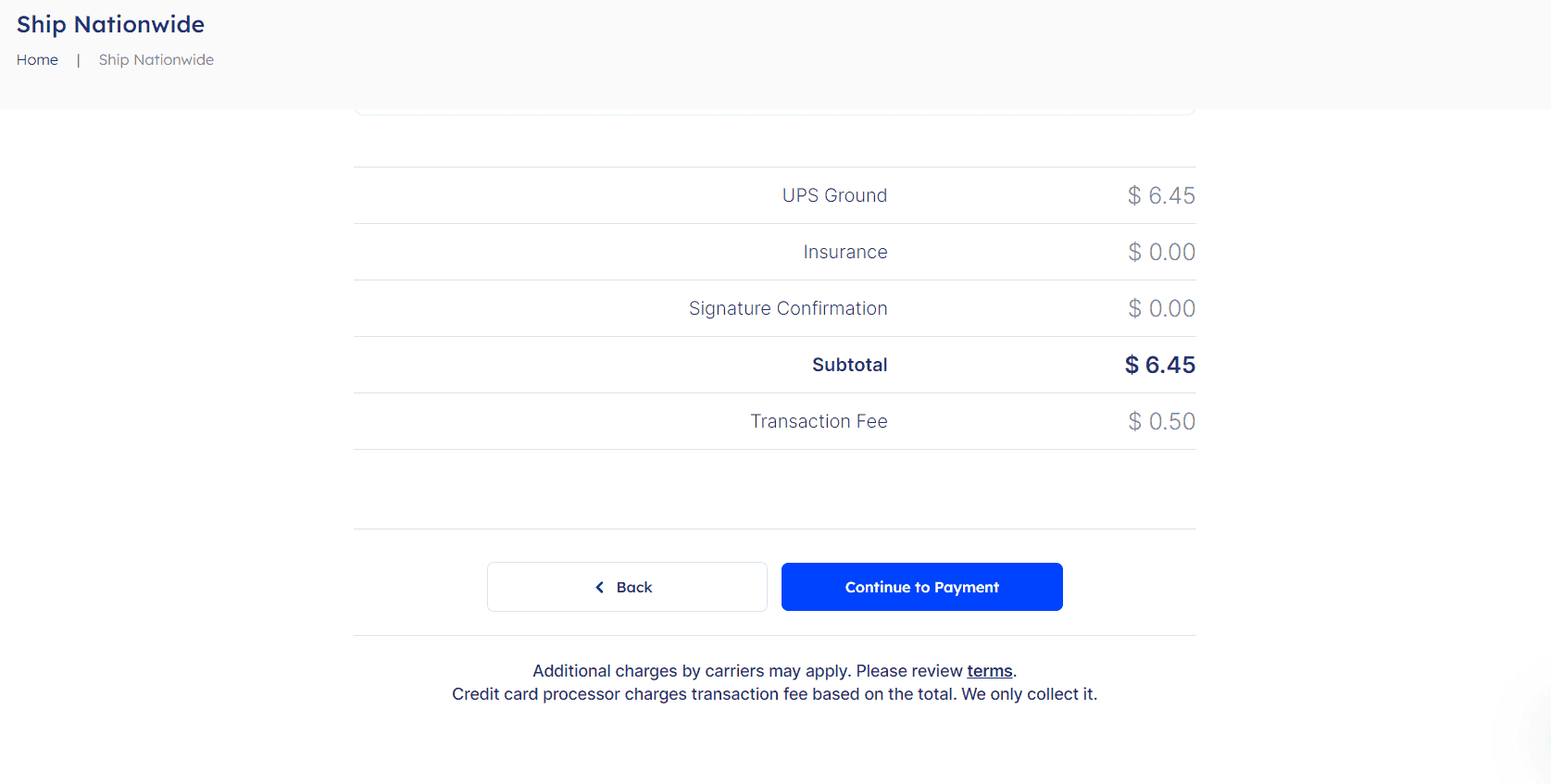Screen dimensions: 1551x784
Task: Click the Ship Nationwide breadcrumb entry
Action: pos(156,59)
